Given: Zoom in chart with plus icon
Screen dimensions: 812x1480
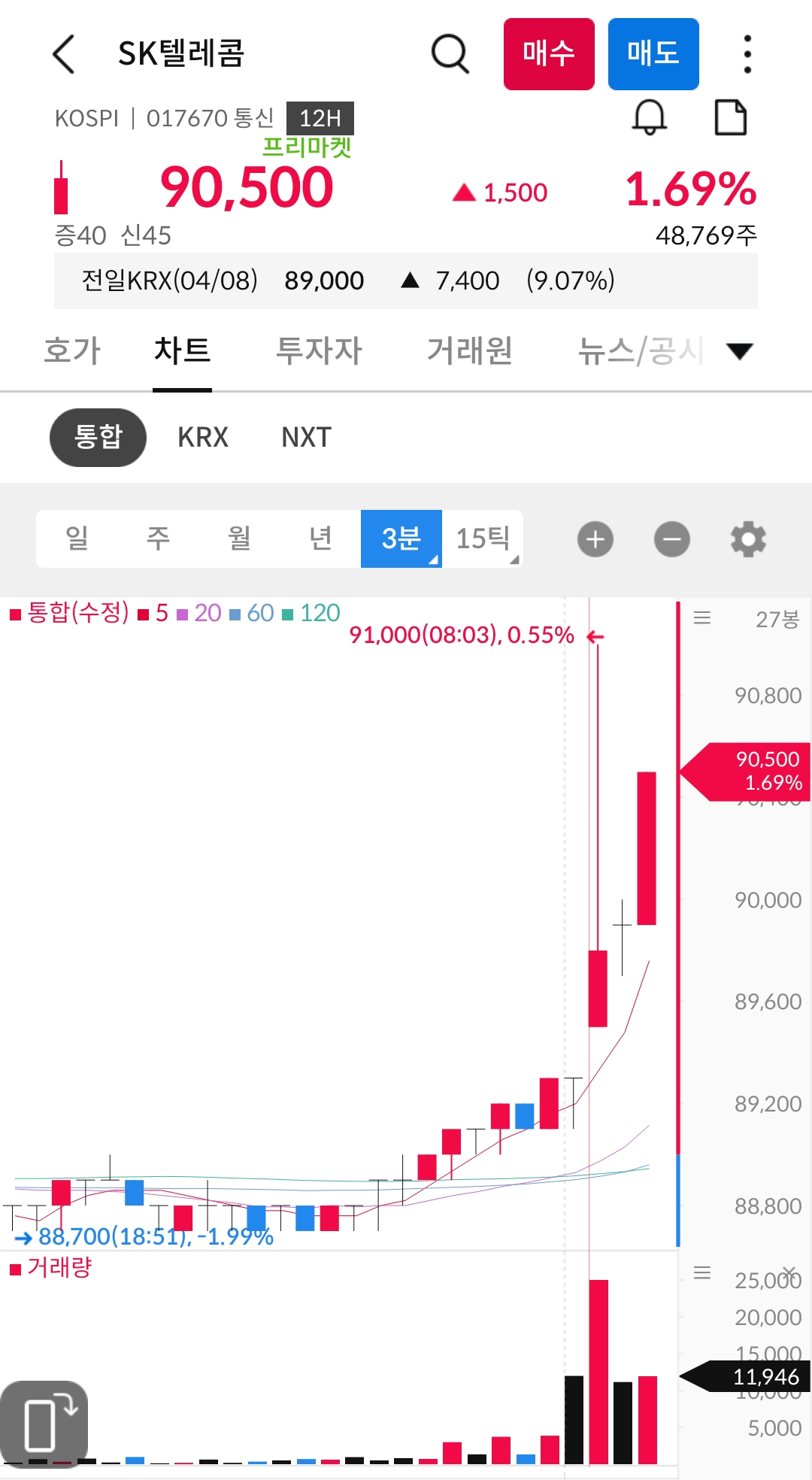Looking at the screenshot, I should [x=595, y=539].
